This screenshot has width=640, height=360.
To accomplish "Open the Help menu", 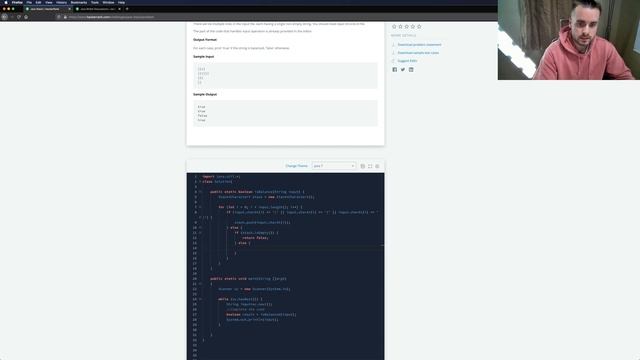I will (122, 2).
